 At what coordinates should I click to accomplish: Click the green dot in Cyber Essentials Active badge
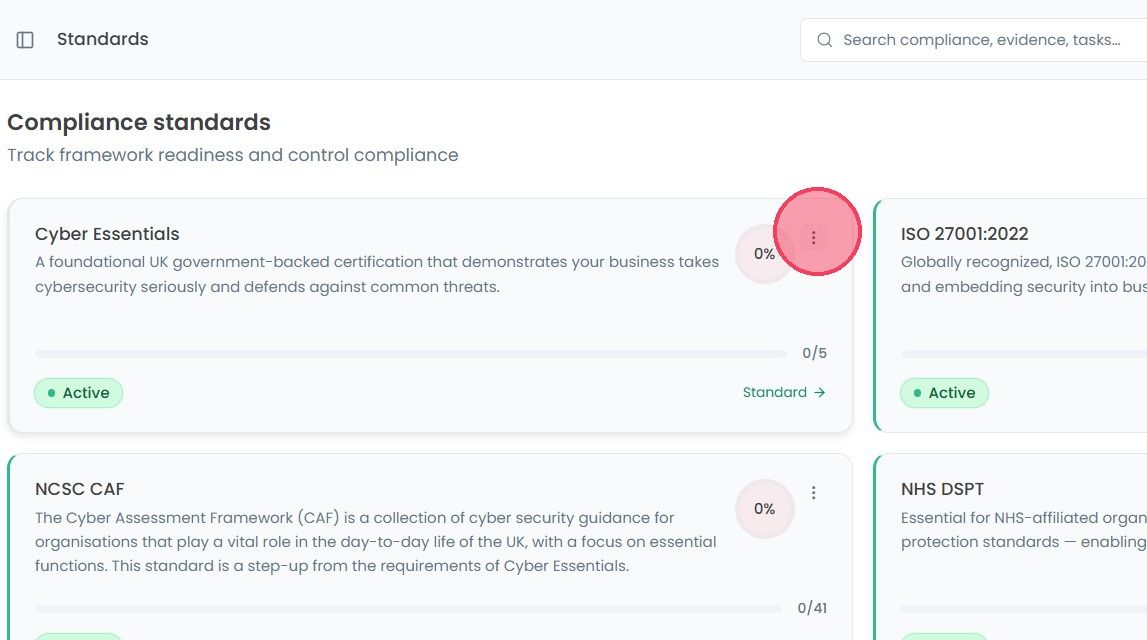click(x=51, y=393)
